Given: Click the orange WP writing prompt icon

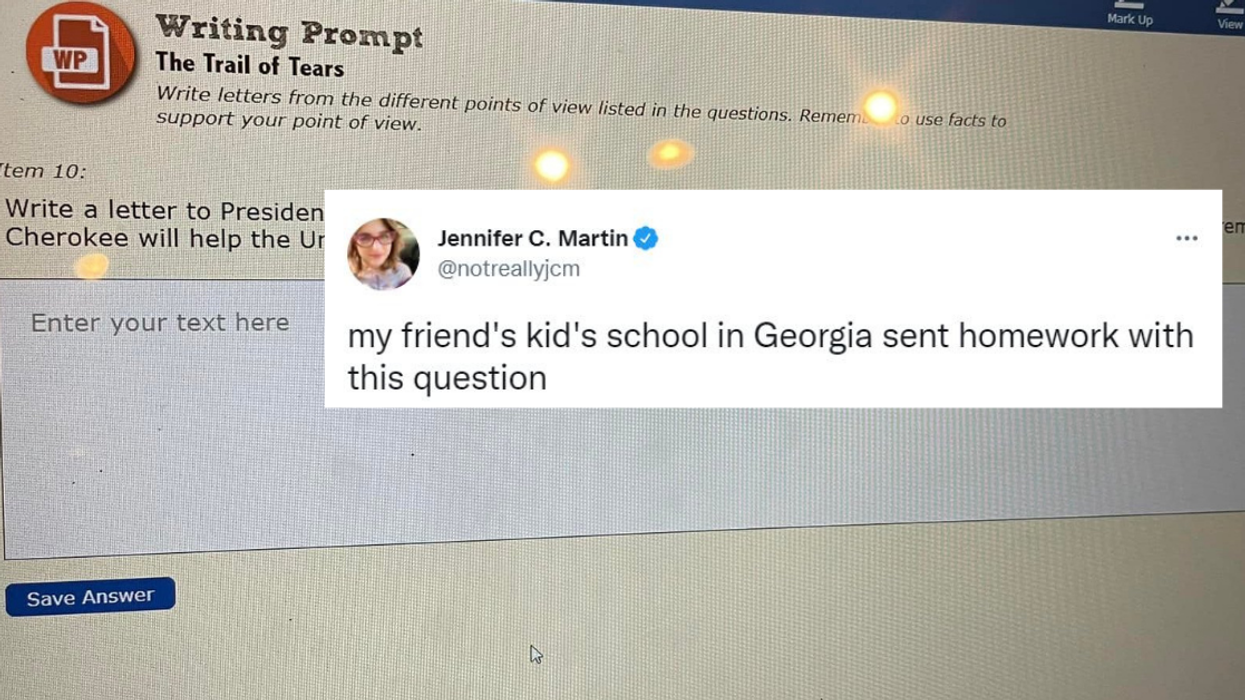Looking at the screenshot, I should 78,53.
